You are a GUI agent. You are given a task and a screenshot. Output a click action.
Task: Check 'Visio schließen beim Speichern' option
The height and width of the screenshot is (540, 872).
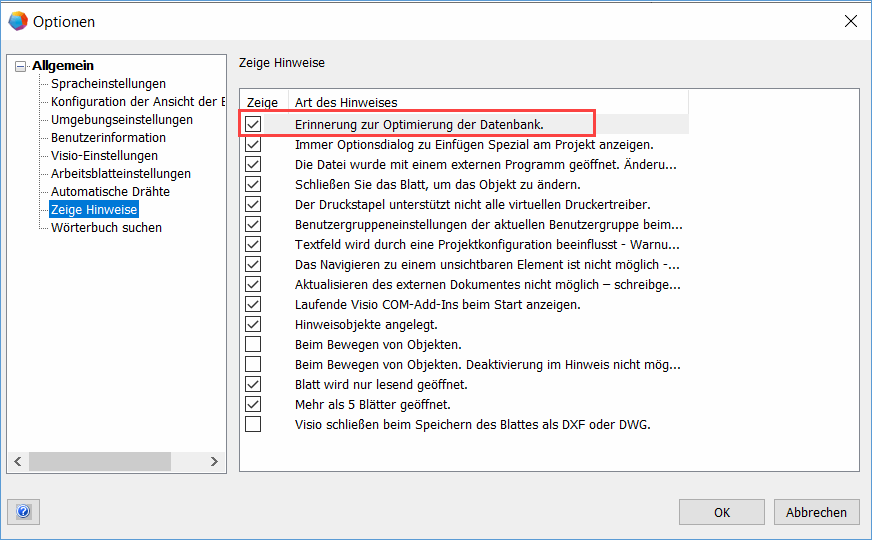[254, 424]
